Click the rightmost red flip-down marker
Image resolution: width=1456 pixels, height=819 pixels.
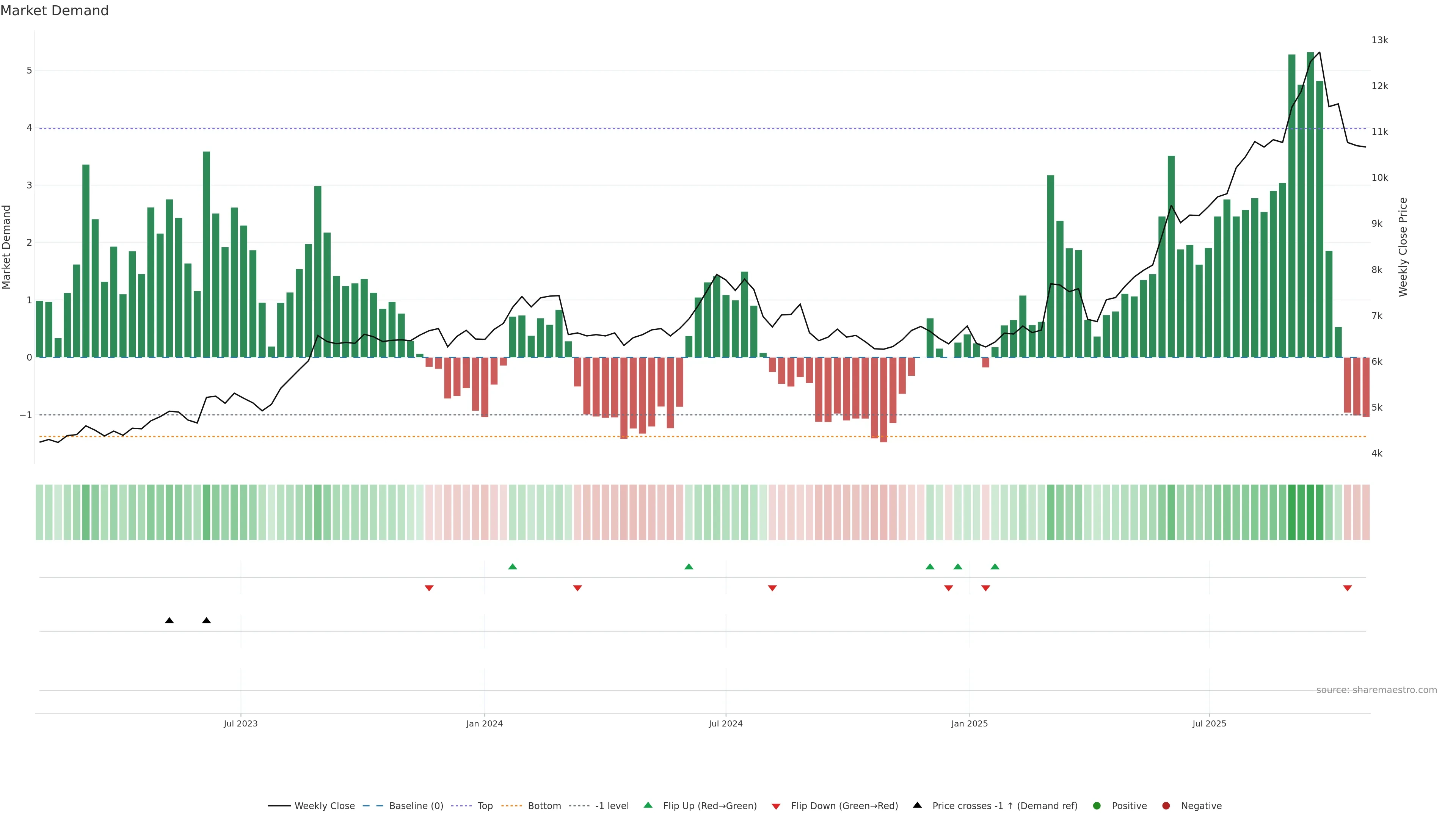coord(1348,588)
